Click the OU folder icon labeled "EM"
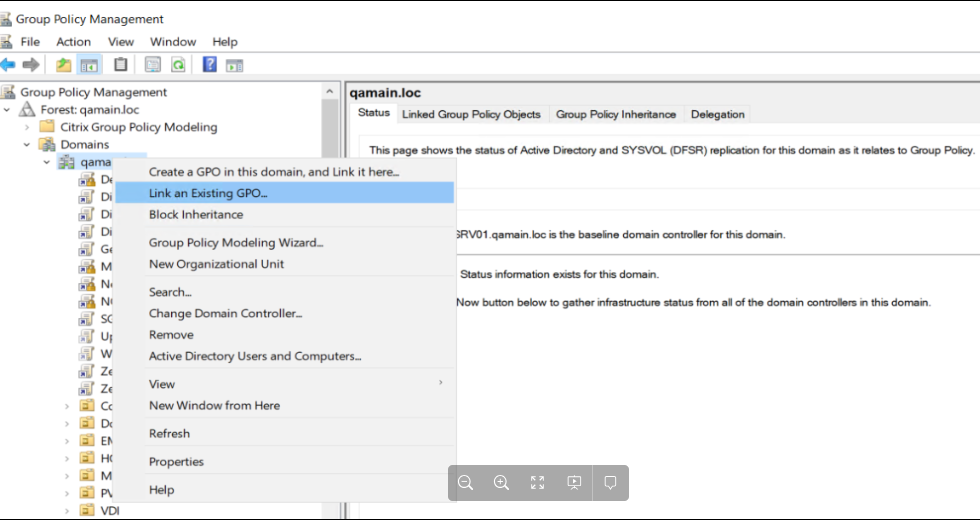 pyautogui.click(x=87, y=441)
